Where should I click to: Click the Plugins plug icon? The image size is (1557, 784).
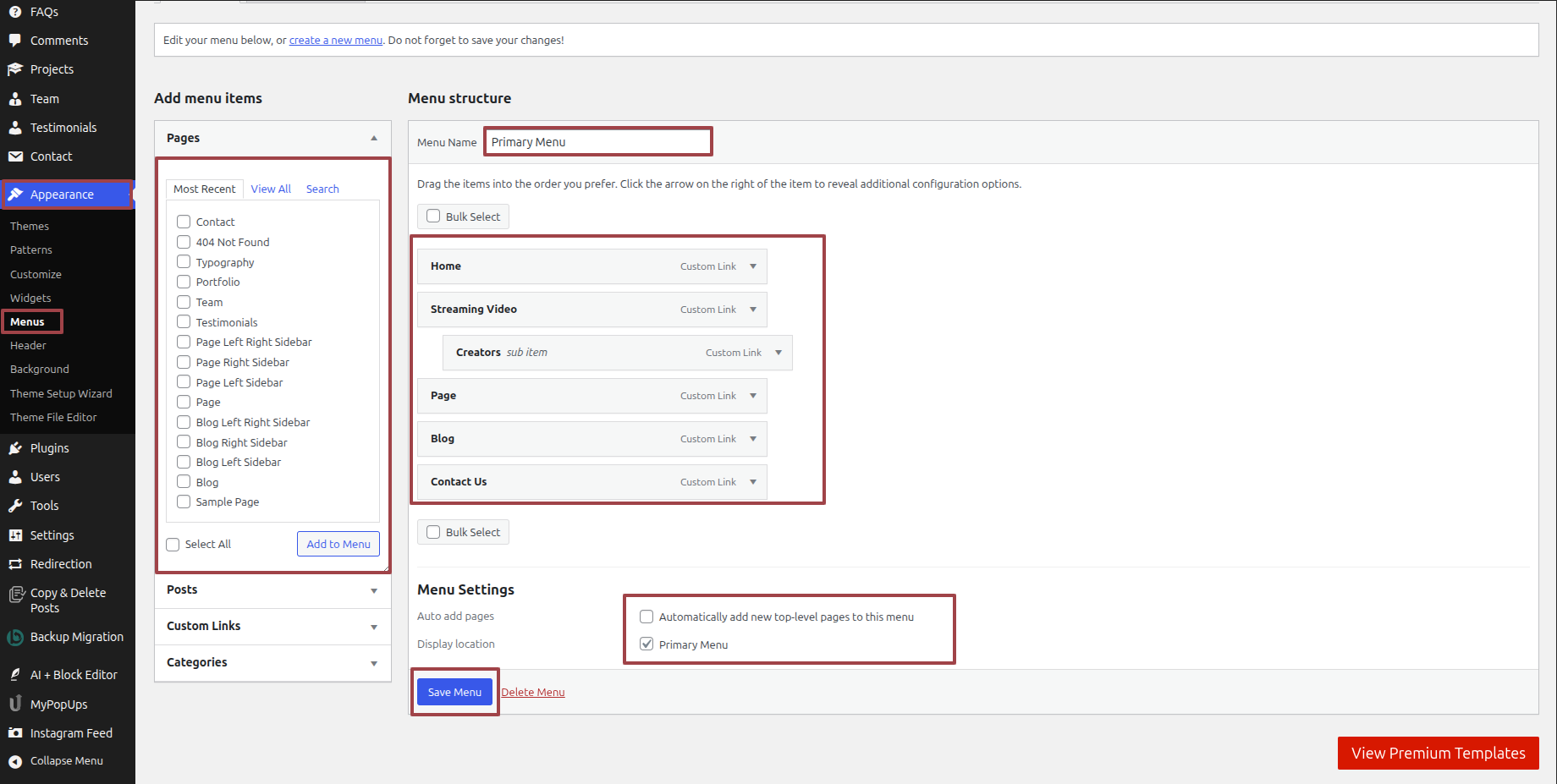pos(15,448)
